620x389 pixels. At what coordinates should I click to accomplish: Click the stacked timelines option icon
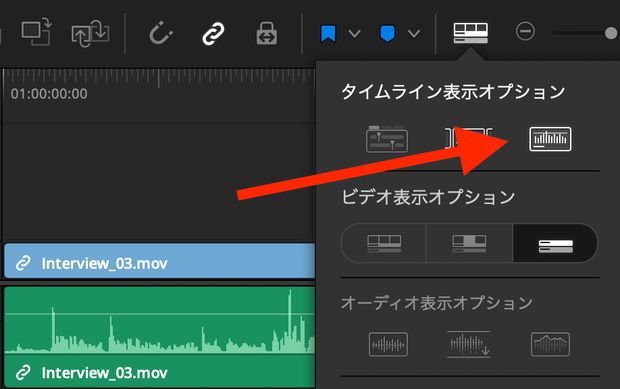tap(387, 139)
